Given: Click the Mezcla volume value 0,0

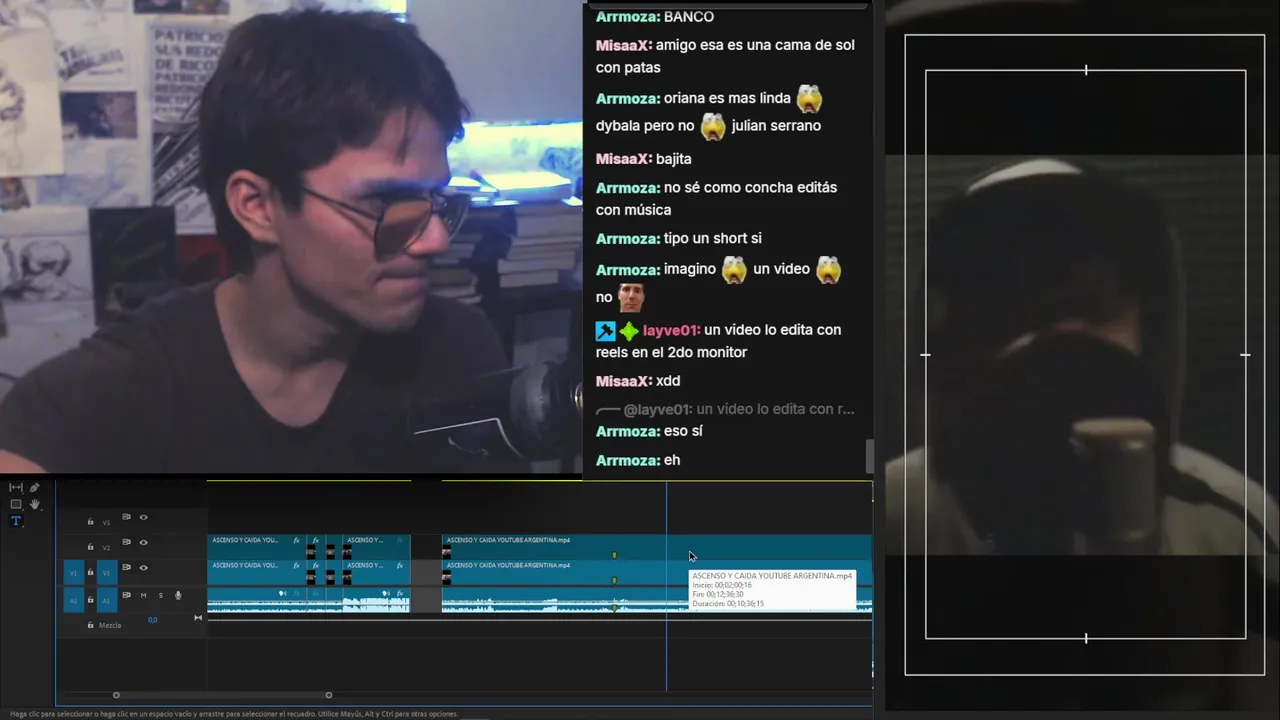Looking at the screenshot, I should (x=153, y=620).
